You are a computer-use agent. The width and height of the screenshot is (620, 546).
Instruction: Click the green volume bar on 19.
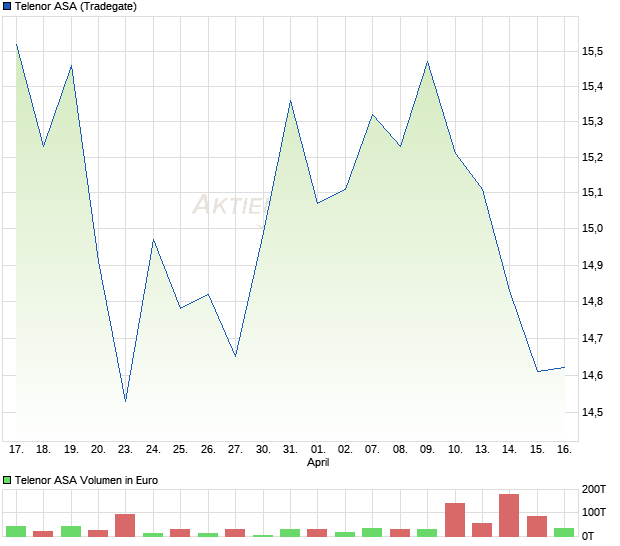click(71, 532)
